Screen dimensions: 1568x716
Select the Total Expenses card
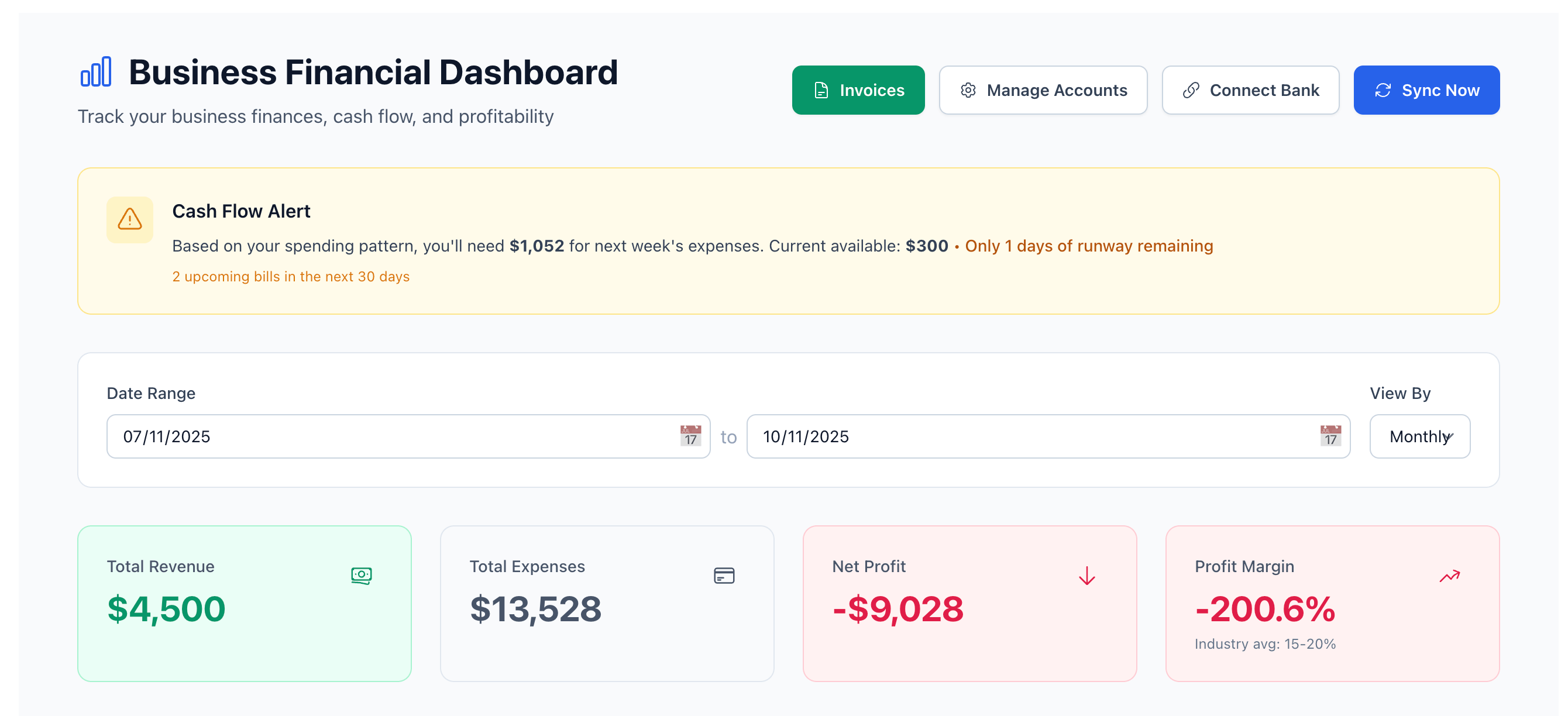point(607,645)
